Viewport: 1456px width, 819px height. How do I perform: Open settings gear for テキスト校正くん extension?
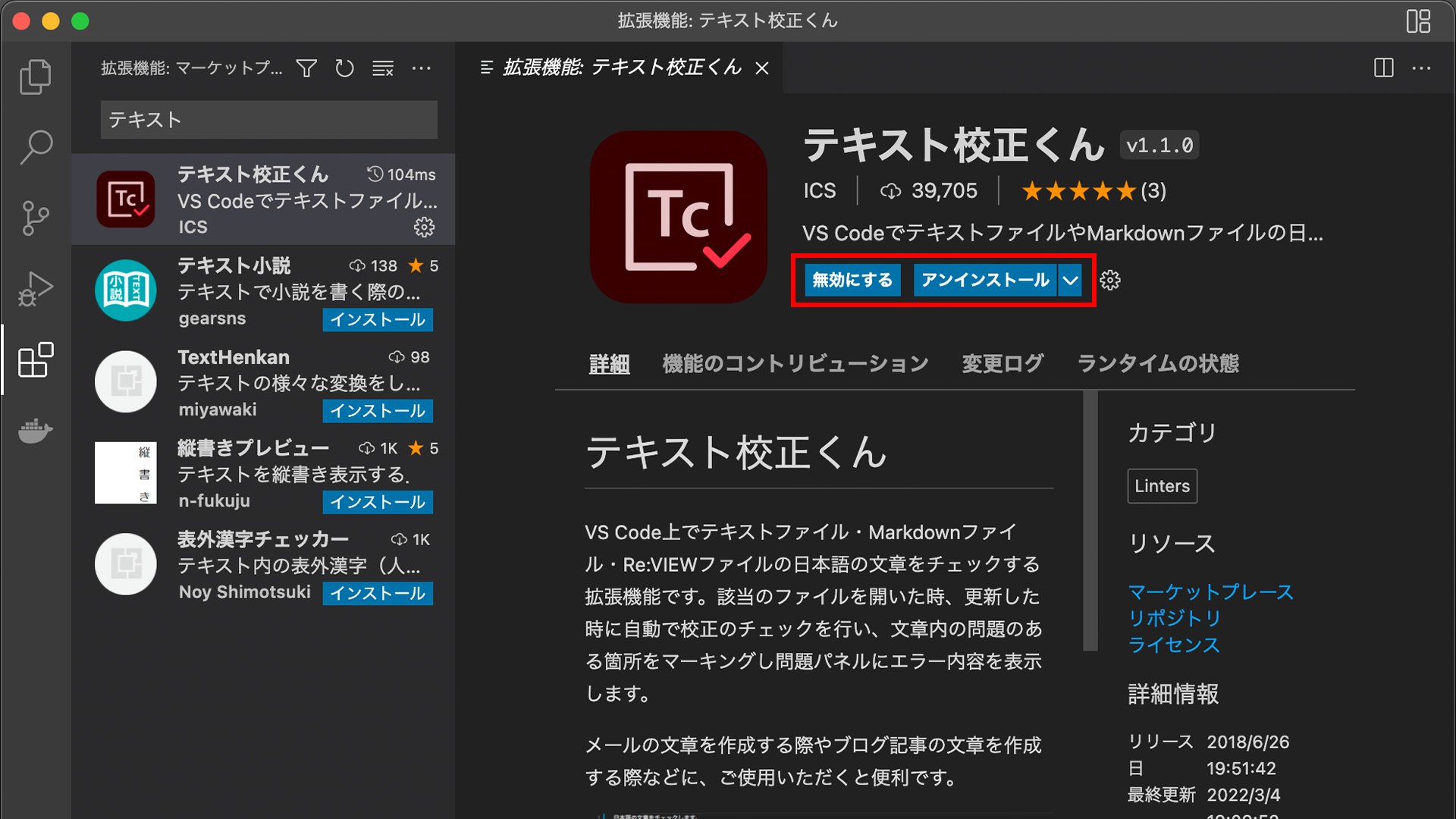click(x=425, y=227)
